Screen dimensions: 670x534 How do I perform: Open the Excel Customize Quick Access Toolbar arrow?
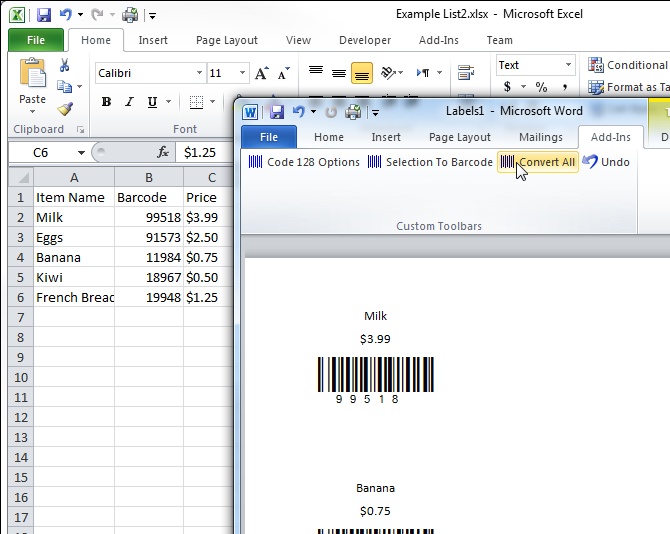(x=153, y=16)
